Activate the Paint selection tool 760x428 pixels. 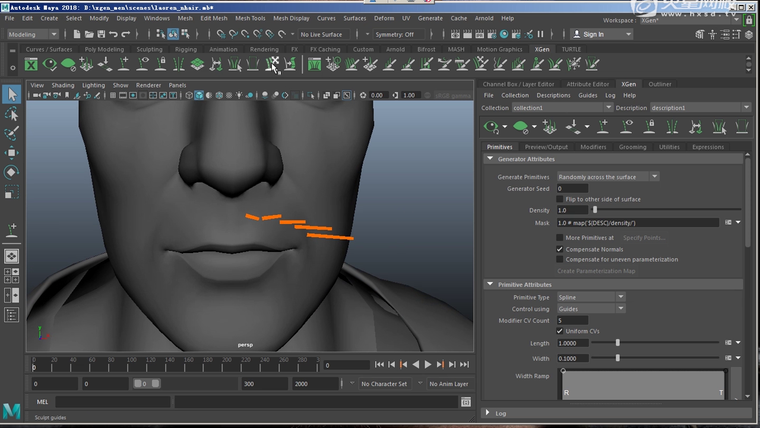point(11,132)
